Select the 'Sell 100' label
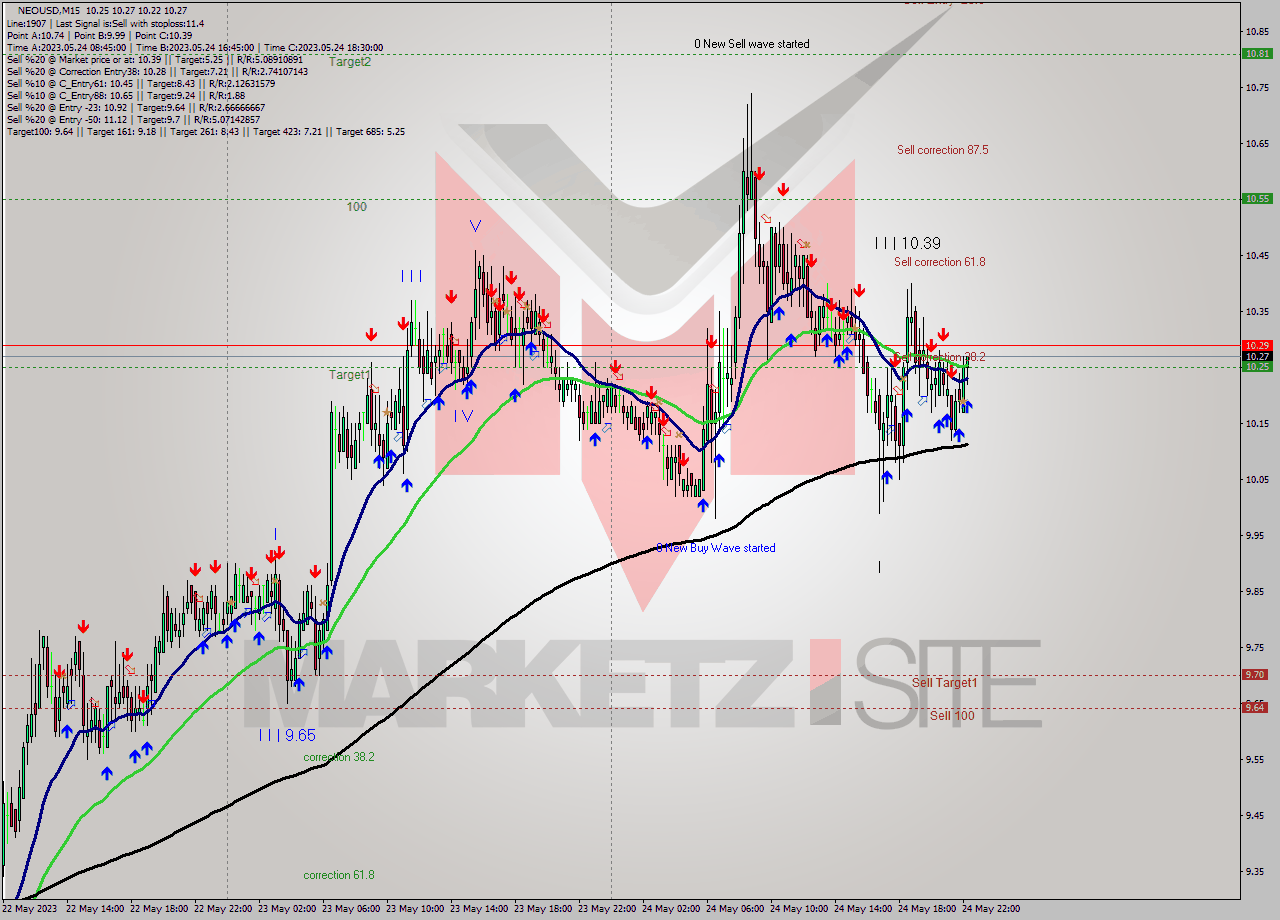1280x920 pixels. click(952, 716)
